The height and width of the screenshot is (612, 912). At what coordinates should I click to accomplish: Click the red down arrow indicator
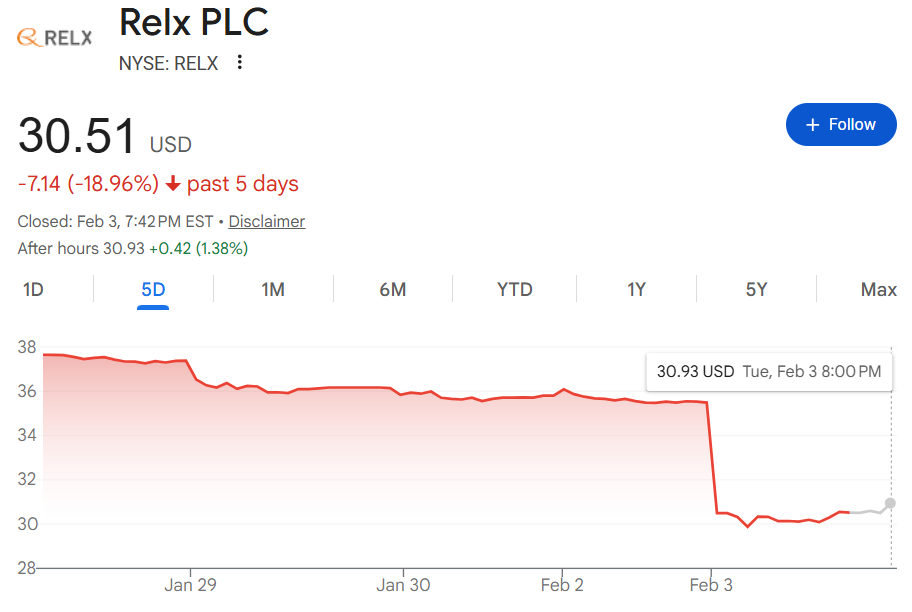(x=173, y=184)
